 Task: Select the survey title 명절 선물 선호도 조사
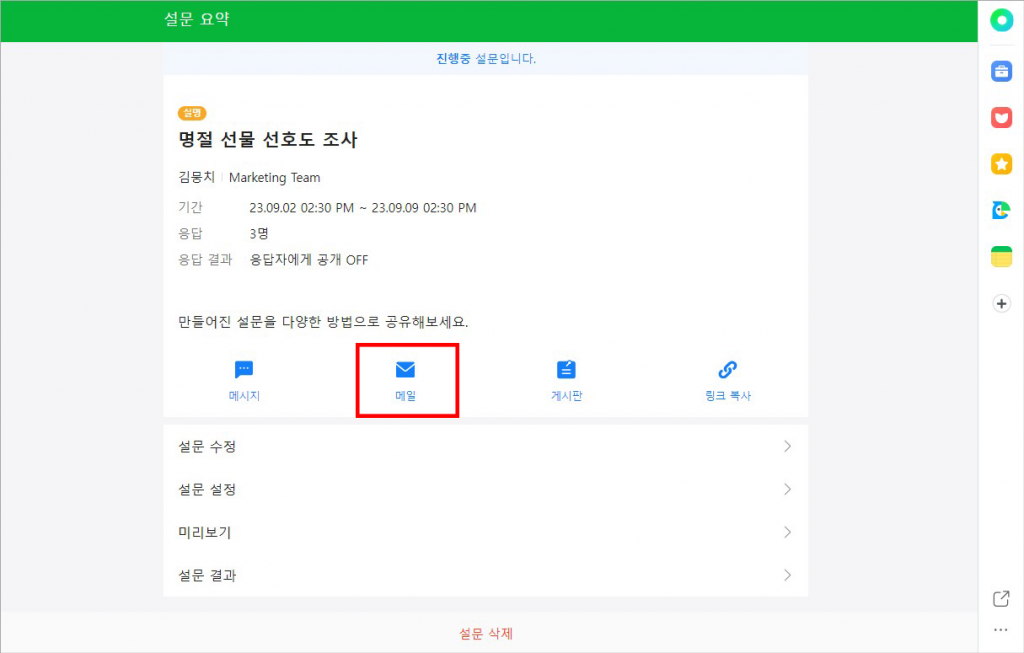268,139
